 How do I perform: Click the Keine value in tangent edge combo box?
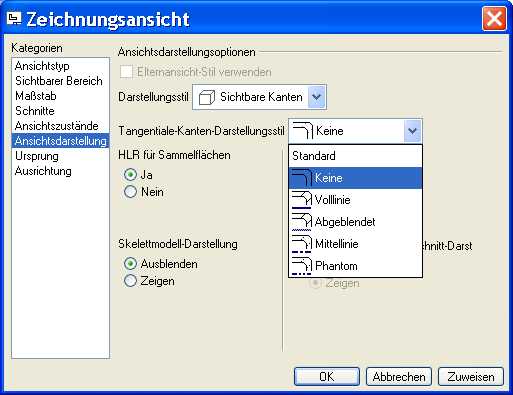pyautogui.click(x=329, y=131)
